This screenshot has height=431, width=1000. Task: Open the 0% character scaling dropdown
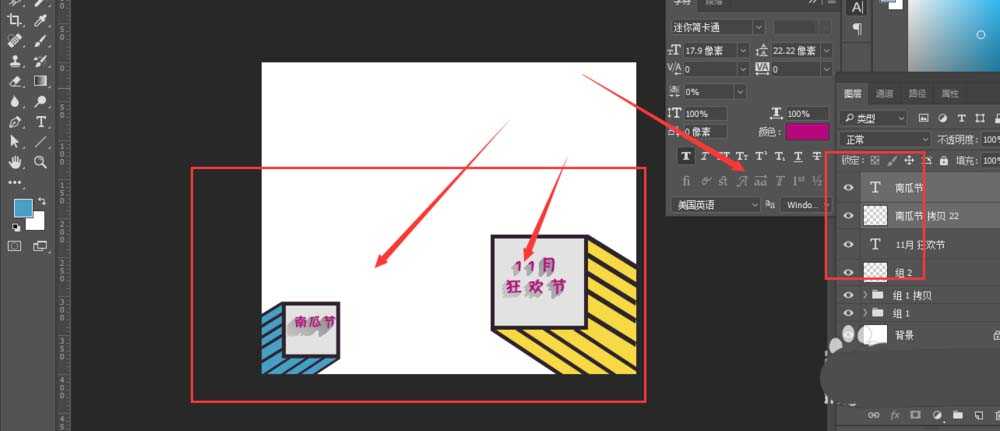[740, 92]
